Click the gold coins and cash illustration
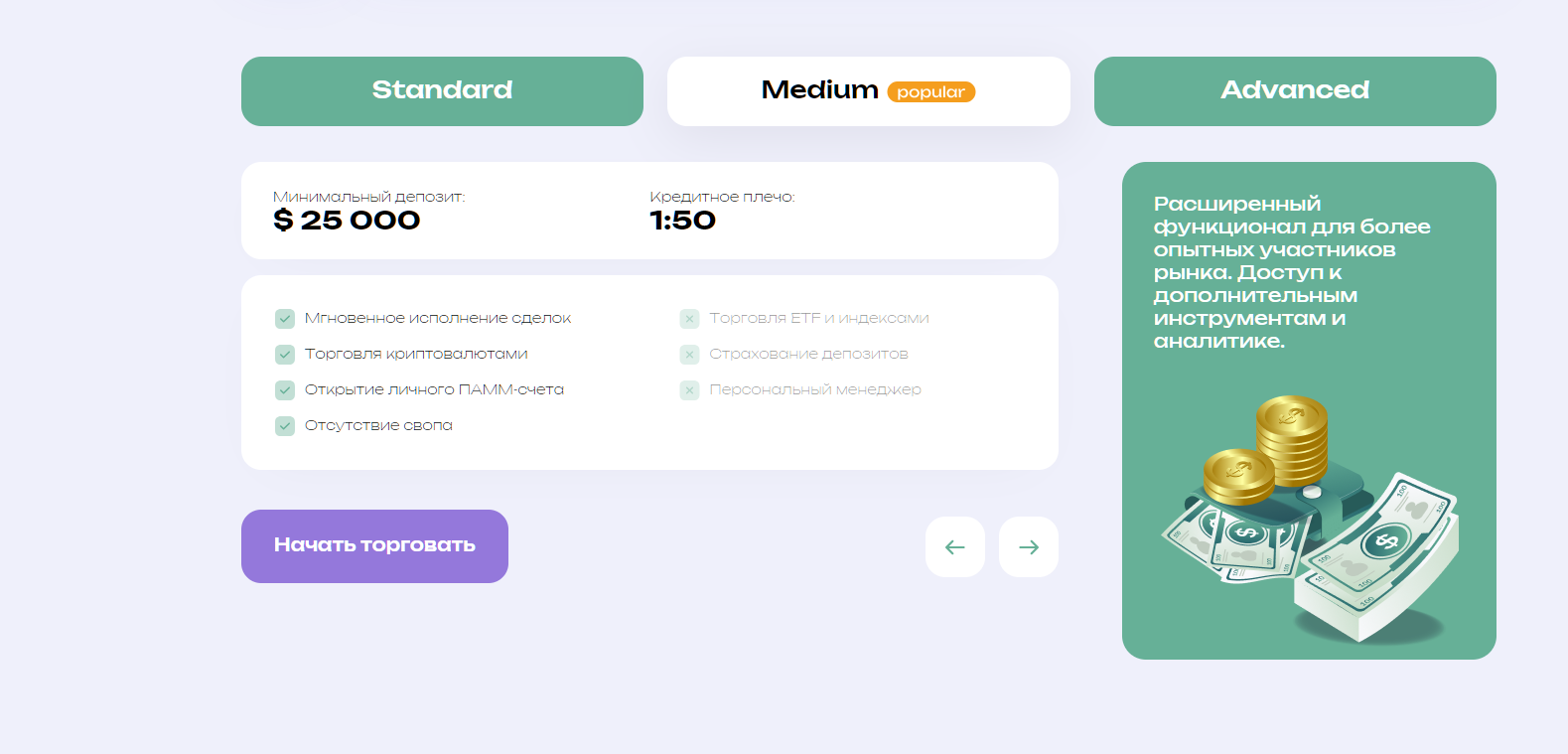 (1311, 517)
